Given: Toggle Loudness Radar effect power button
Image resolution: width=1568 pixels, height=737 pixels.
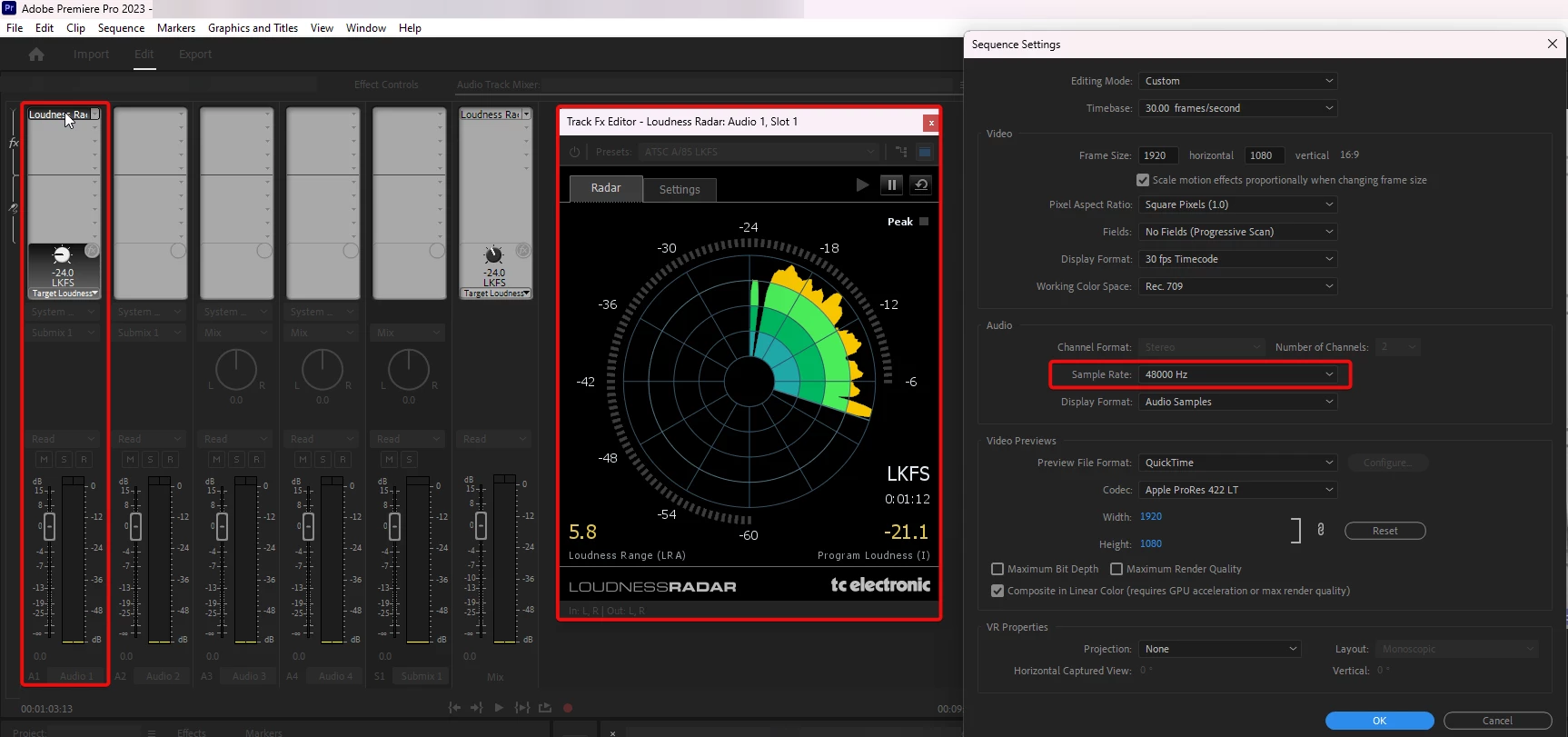Looking at the screenshot, I should pos(574,152).
